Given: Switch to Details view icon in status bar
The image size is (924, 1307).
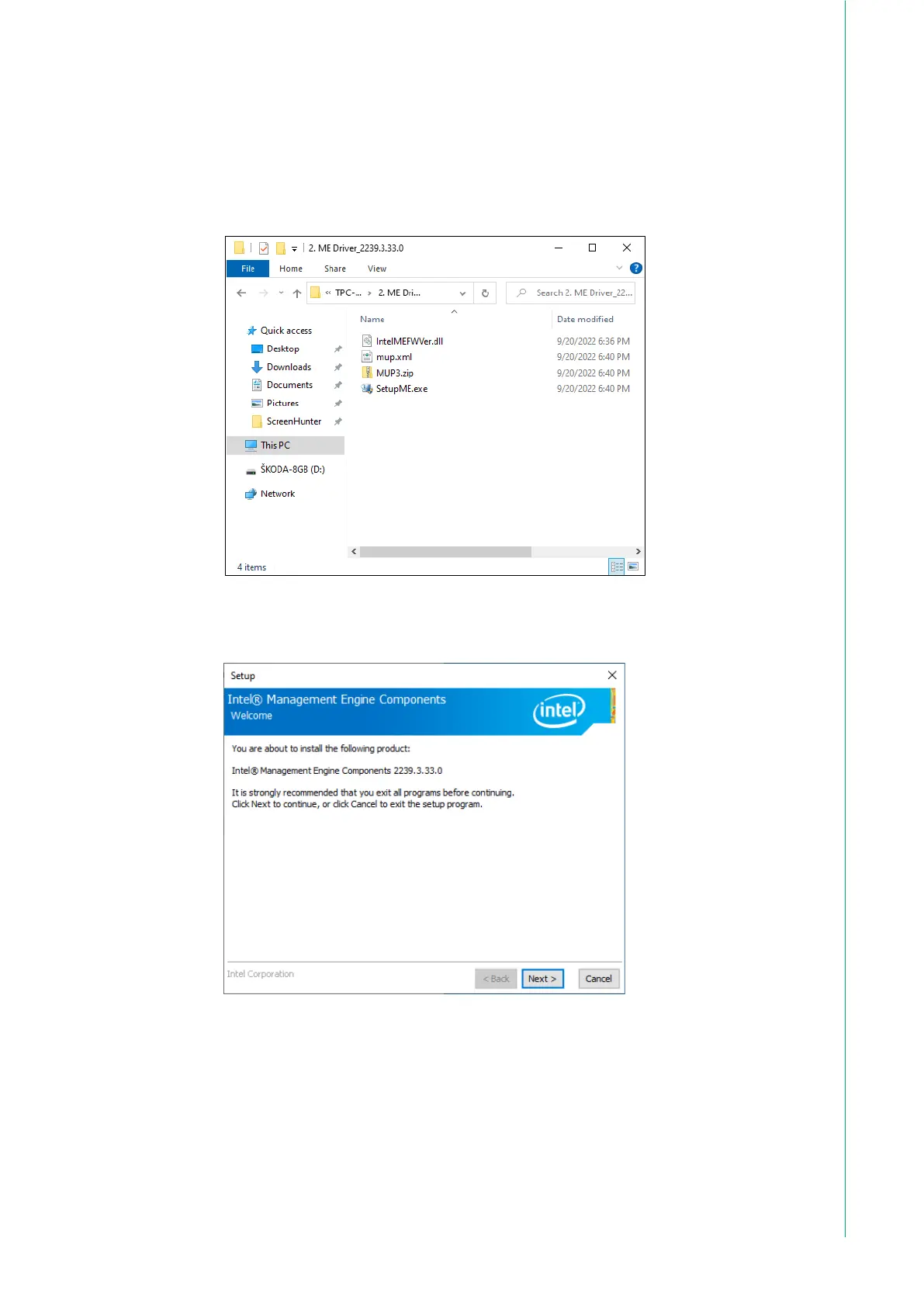Looking at the screenshot, I should 617,567.
